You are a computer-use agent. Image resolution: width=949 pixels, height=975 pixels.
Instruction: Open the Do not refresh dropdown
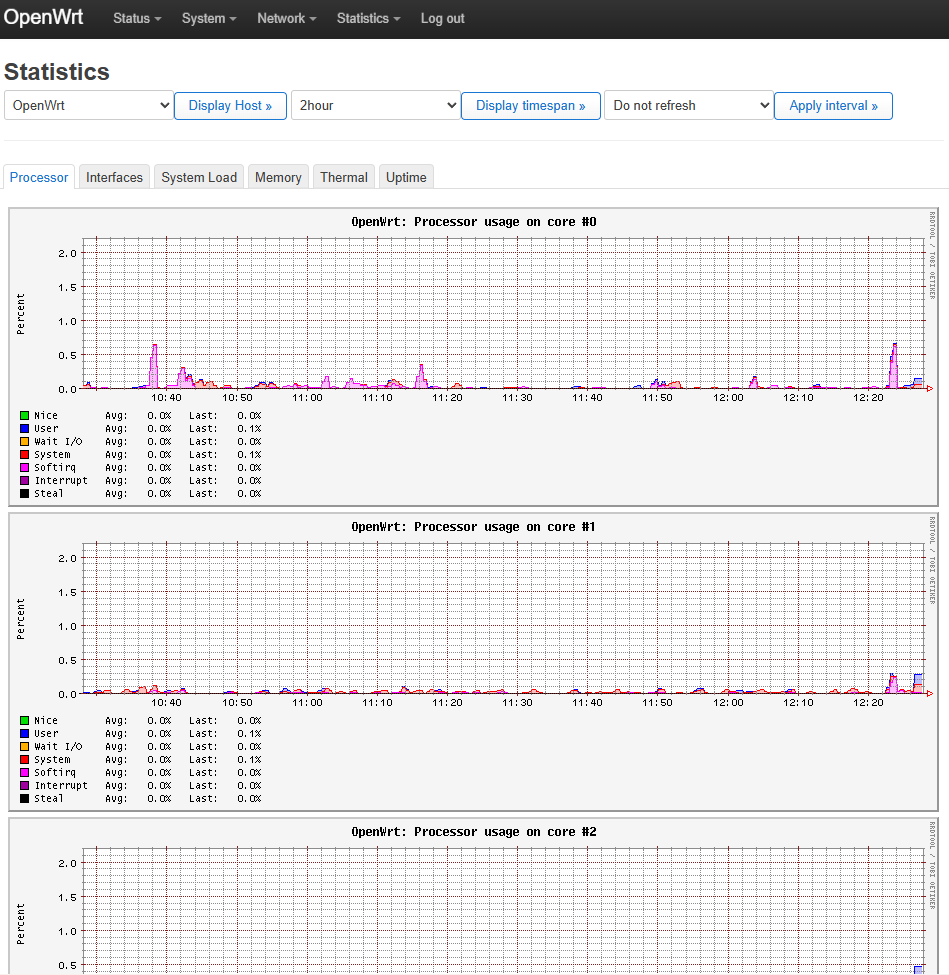point(688,105)
